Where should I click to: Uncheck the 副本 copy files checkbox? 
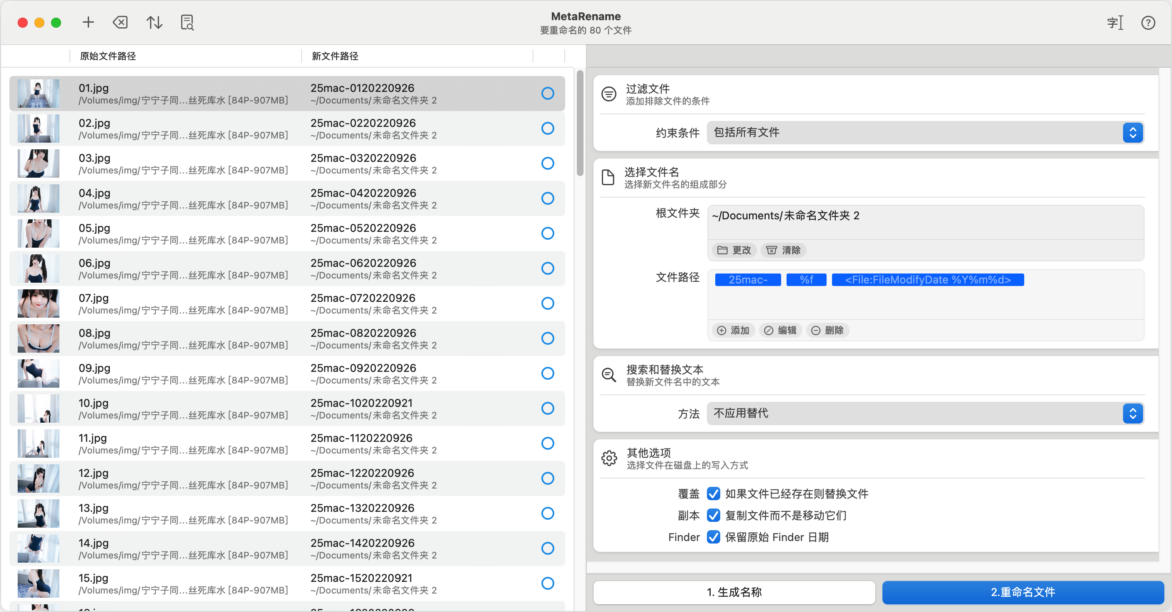713,516
